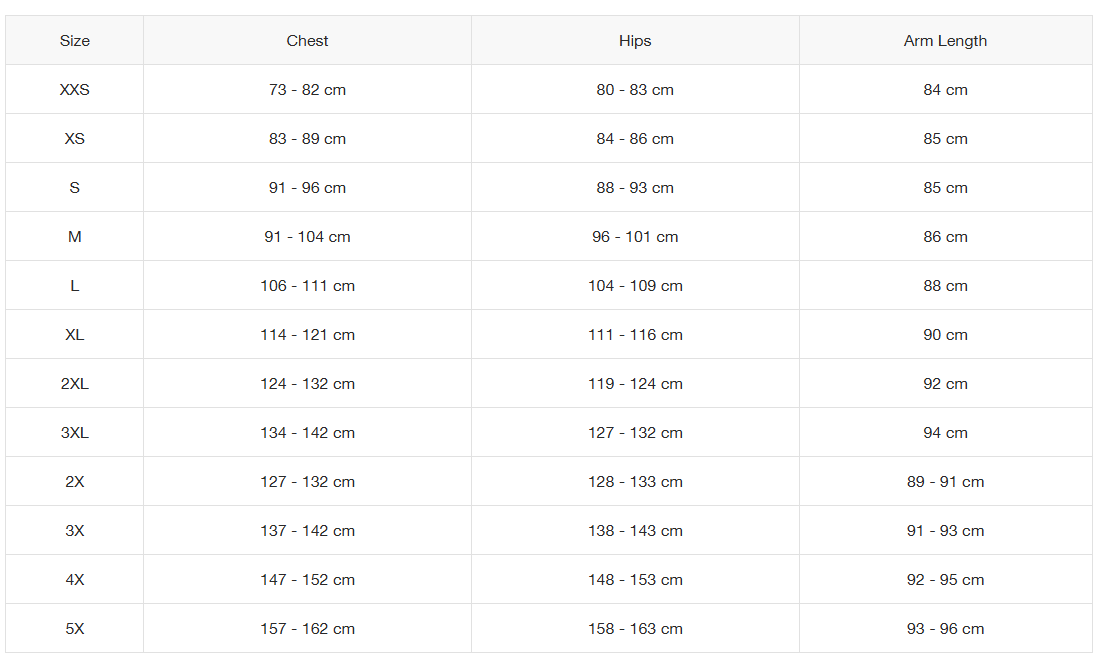Viewport: 1099px width, 664px height.
Task: Click the 94 cm arm length cell
Action: click(945, 433)
